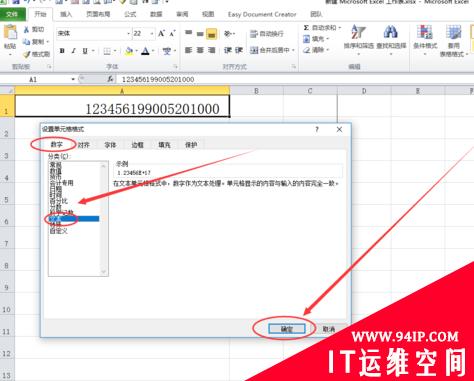This screenshot has height=381, width=474.
Task: Click the AutoSum sigma icon
Action: [x=306, y=28]
